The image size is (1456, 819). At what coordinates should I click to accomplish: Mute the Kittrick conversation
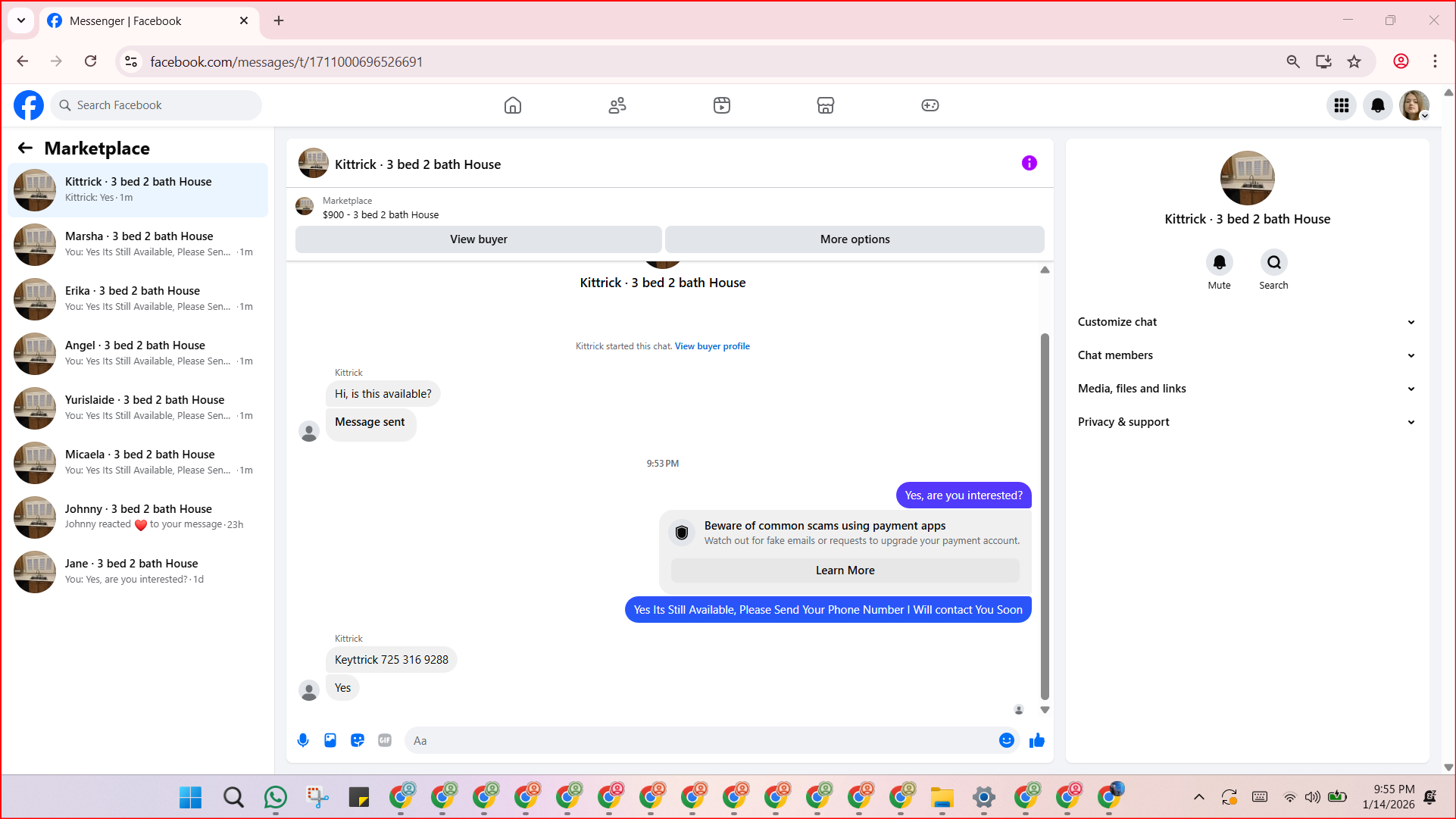1219,262
